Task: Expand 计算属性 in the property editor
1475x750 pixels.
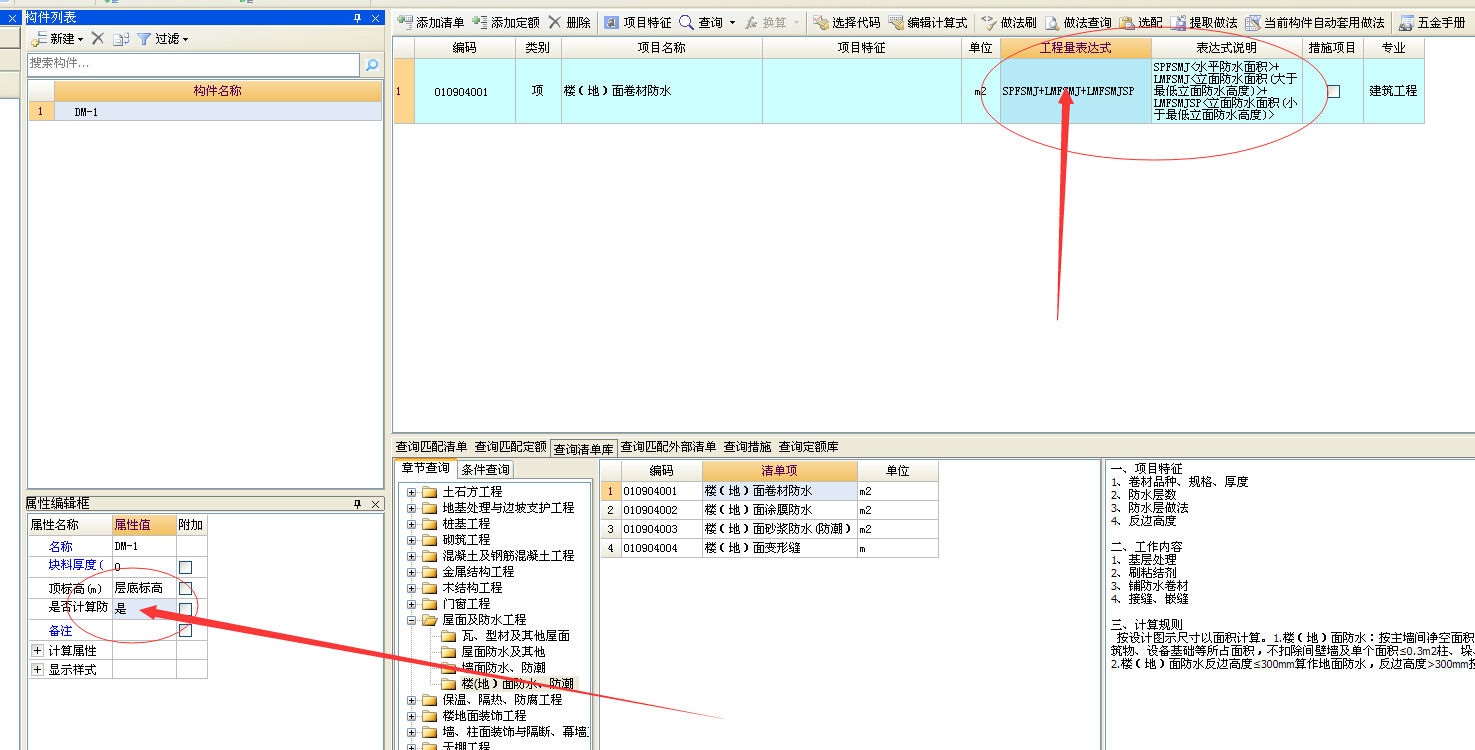Action: (x=37, y=650)
